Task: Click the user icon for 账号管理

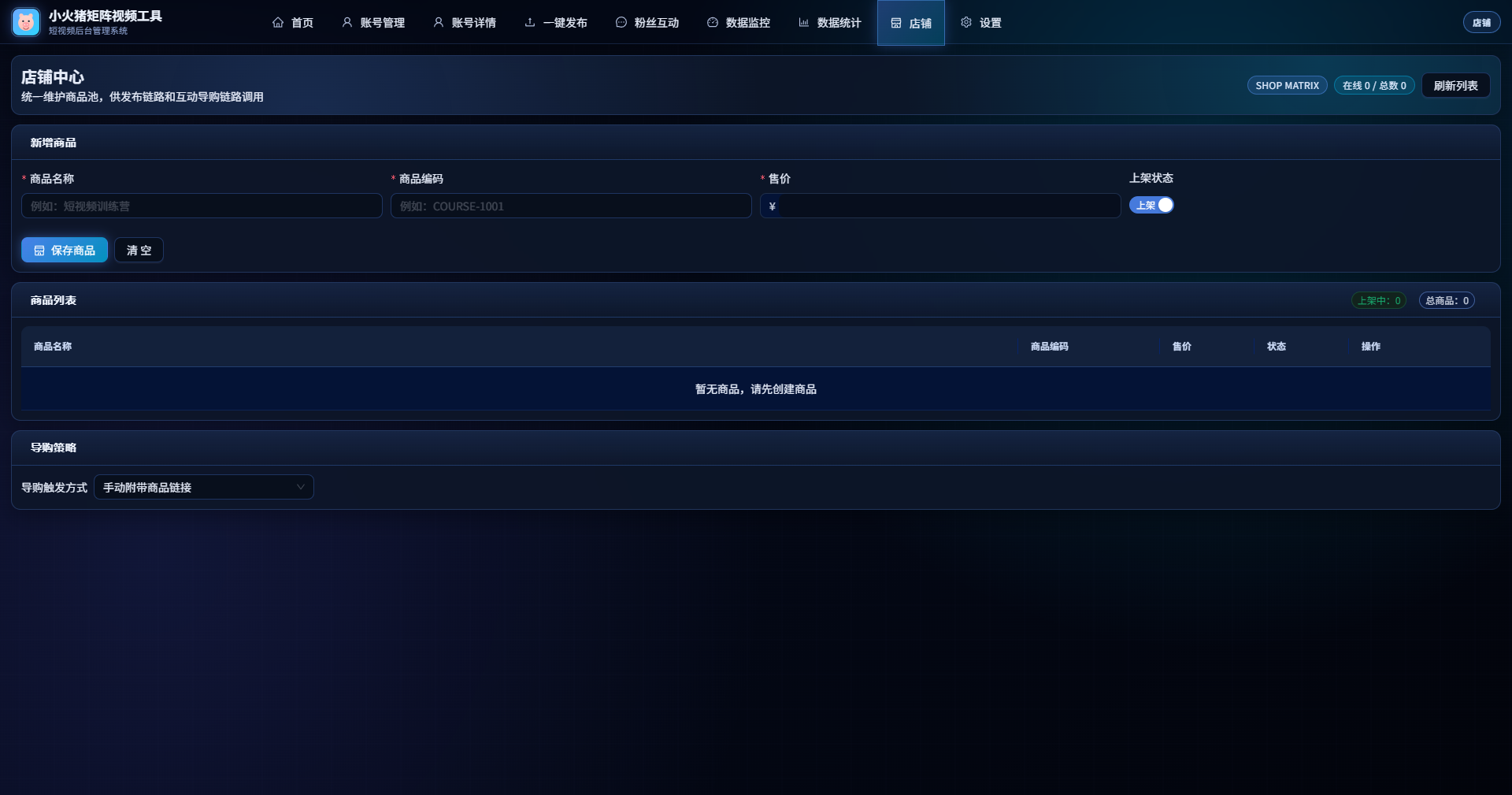Action: [347, 23]
